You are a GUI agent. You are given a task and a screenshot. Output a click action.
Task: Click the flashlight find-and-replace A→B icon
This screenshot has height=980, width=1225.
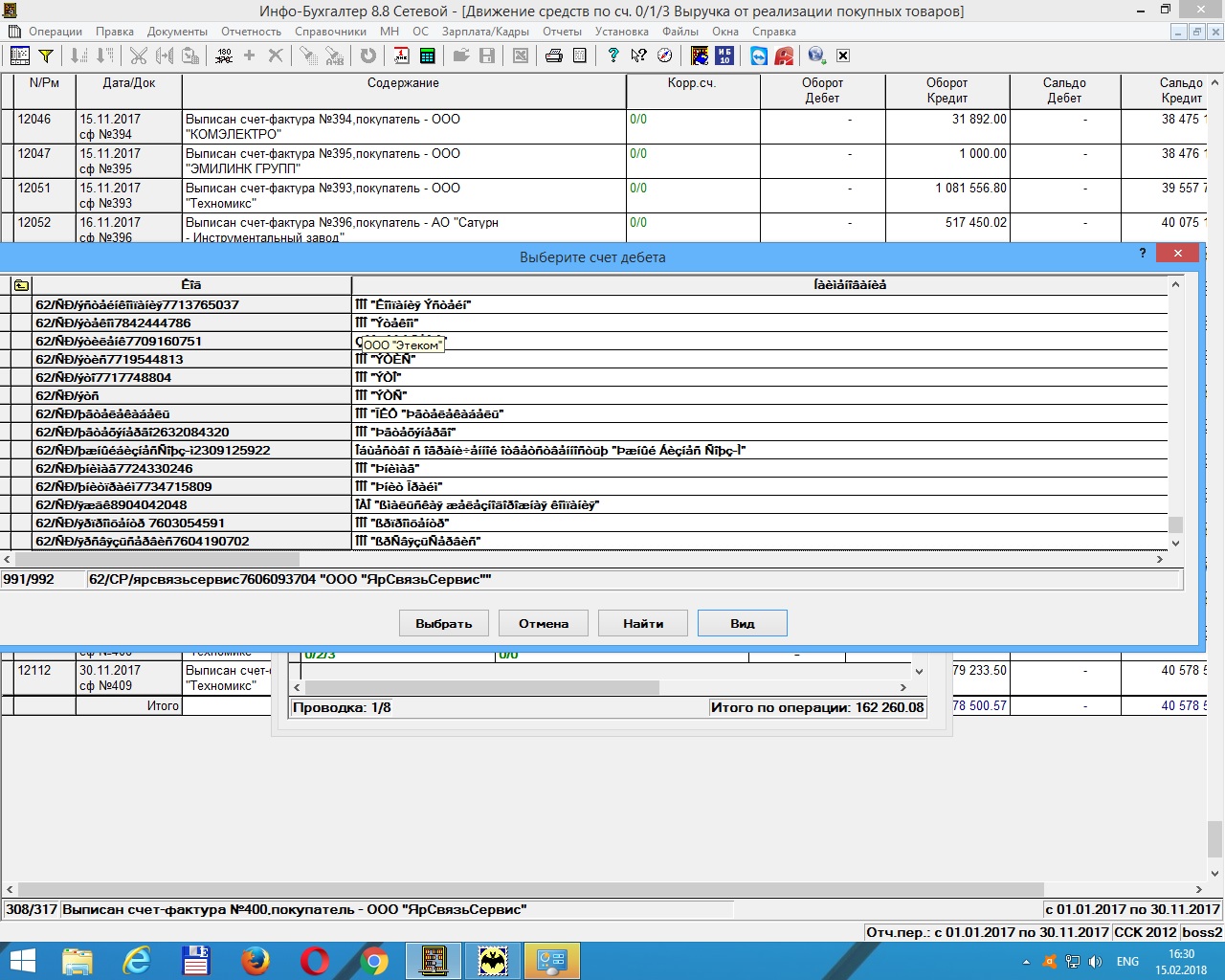click(x=334, y=56)
